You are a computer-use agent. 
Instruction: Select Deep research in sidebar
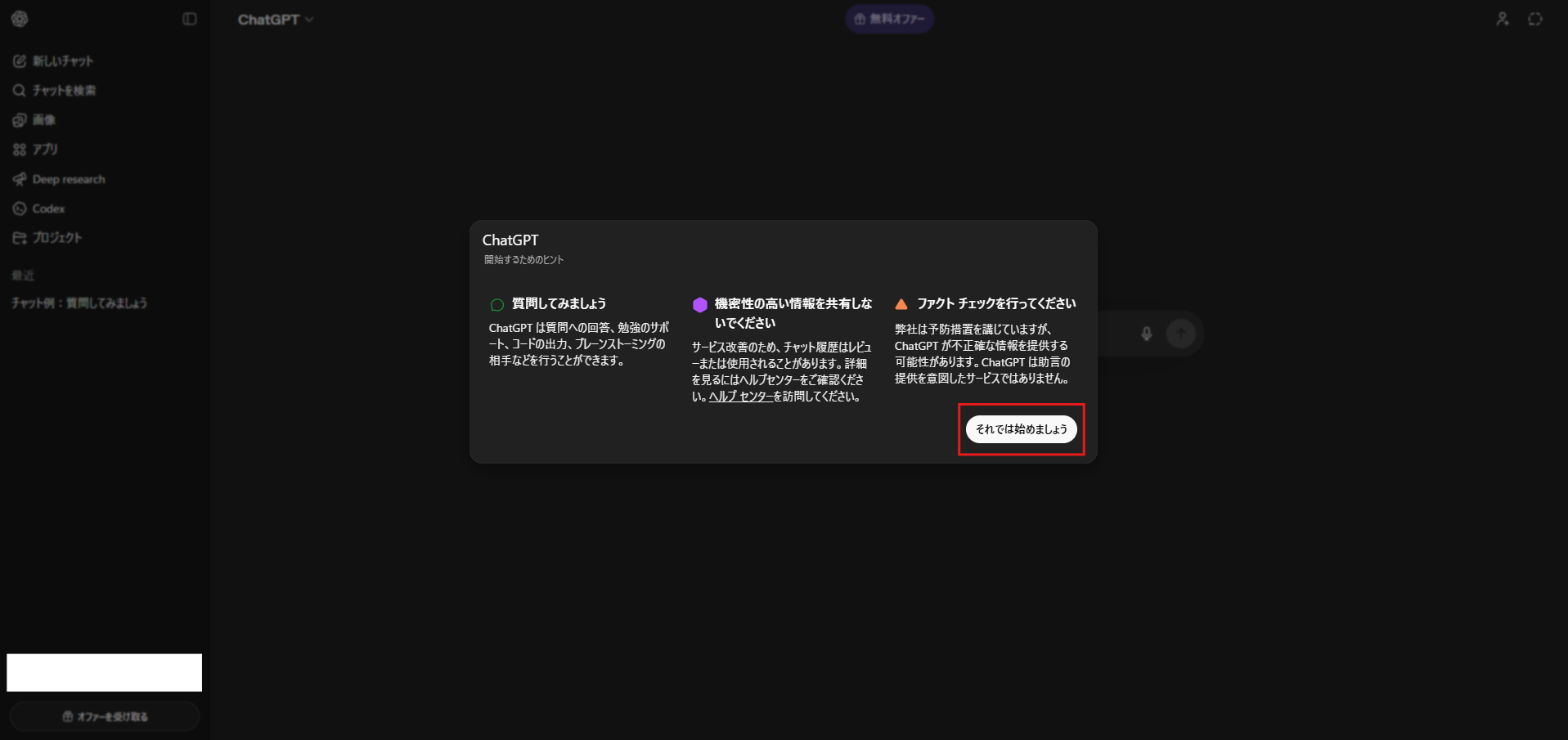(x=59, y=179)
